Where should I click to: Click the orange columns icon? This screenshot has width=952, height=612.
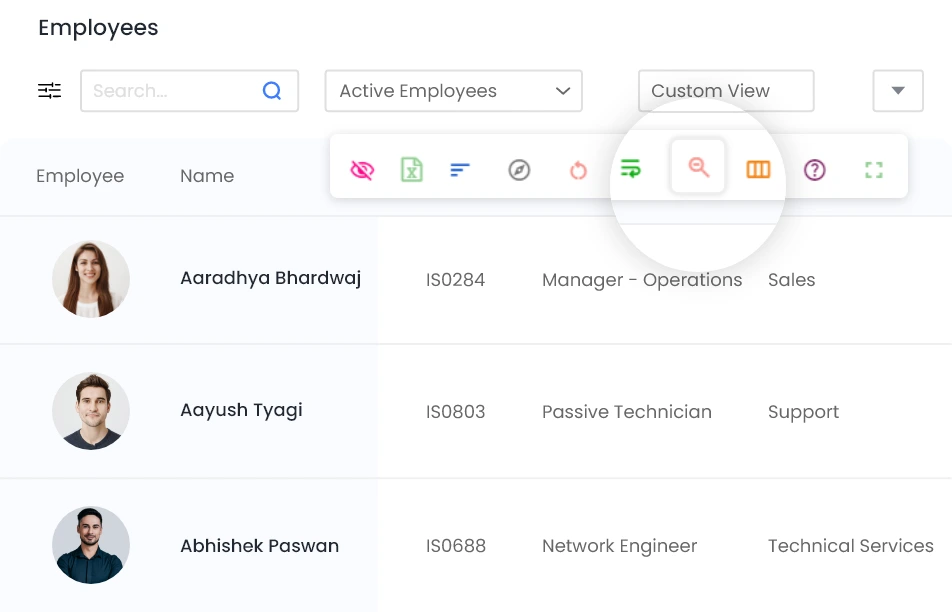[x=758, y=170]
